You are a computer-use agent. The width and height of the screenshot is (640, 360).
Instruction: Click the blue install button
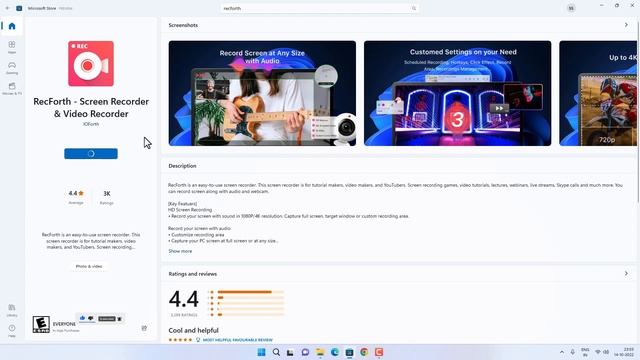click(91, 153)
